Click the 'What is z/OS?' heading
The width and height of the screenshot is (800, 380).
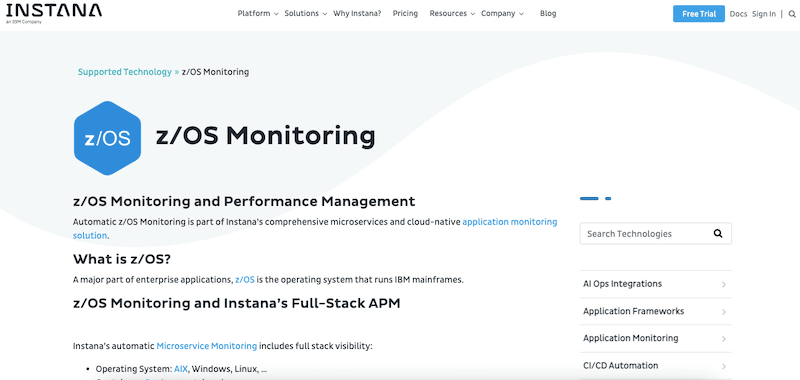(121, 259)
